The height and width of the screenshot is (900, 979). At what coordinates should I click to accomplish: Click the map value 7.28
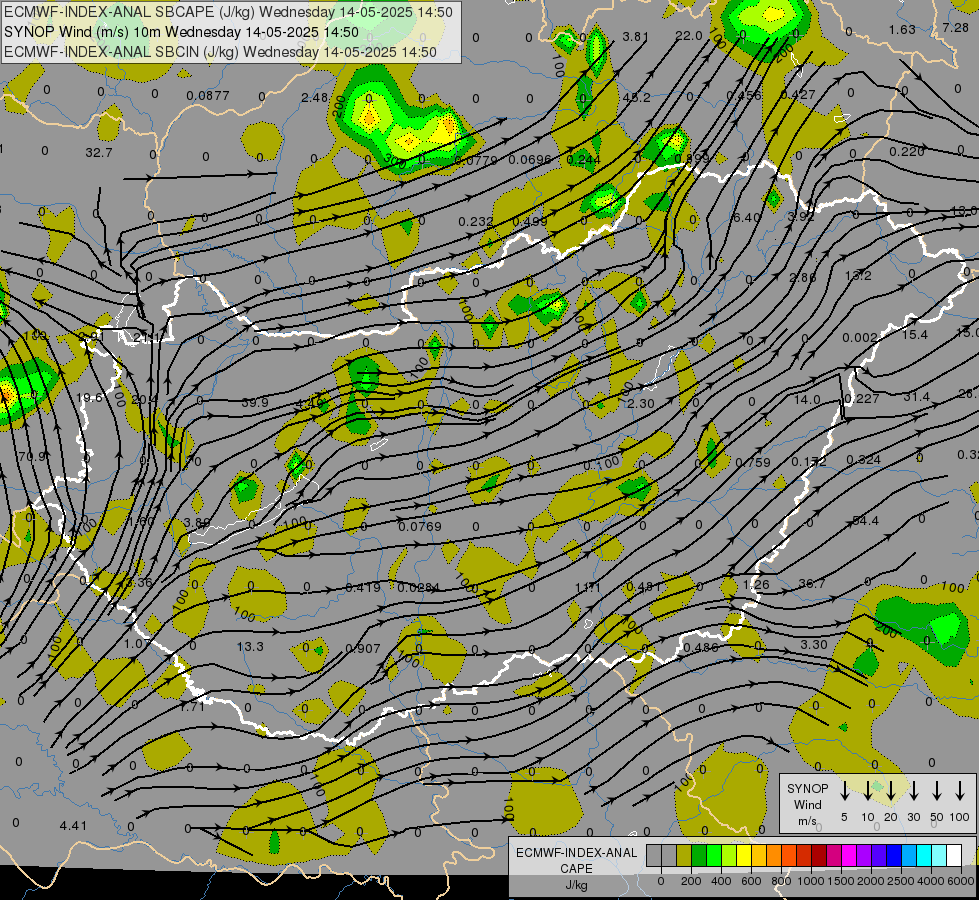(x=955, y=27)
